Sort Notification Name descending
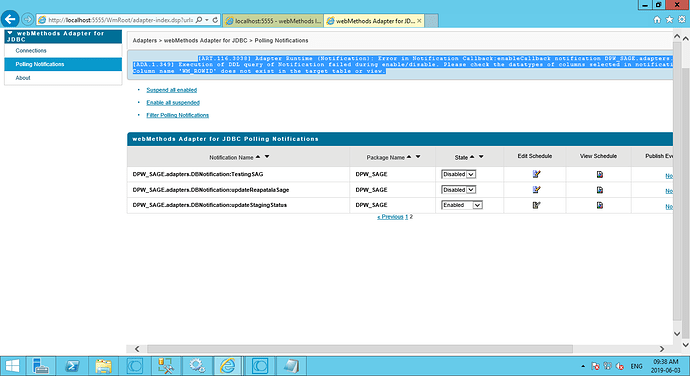The width and height of the screenshot is (690, 376). pyautogui.click(x=267, y=157)
